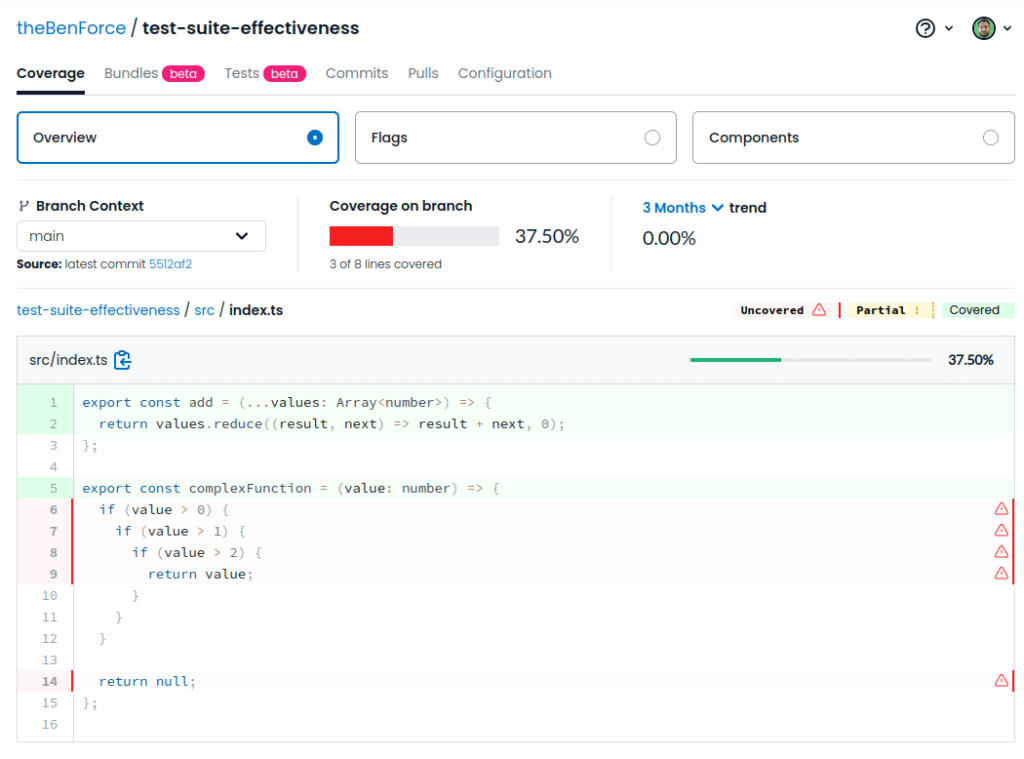The height and width of the screenshot is (759, 1024).
Task: Open the main branch dropdown
Action: 141,236
